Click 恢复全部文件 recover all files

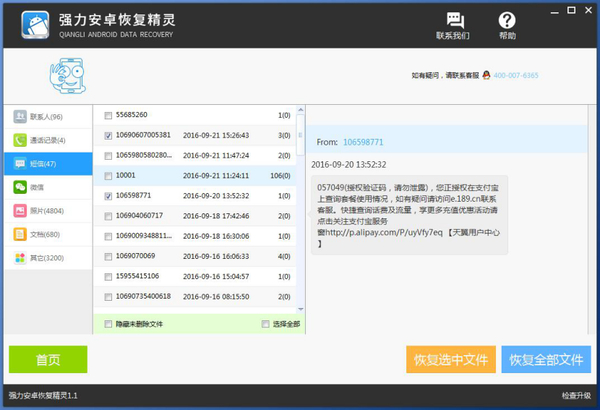(545, 360)
